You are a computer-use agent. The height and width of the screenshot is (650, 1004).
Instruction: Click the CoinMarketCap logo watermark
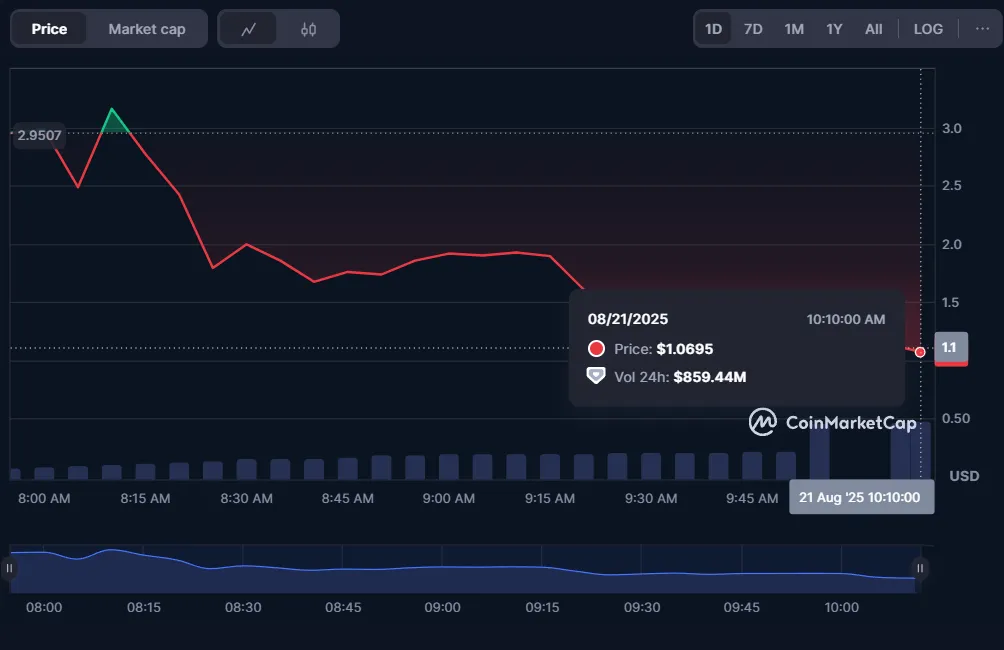pyautogui.click(x=833, y=423)
